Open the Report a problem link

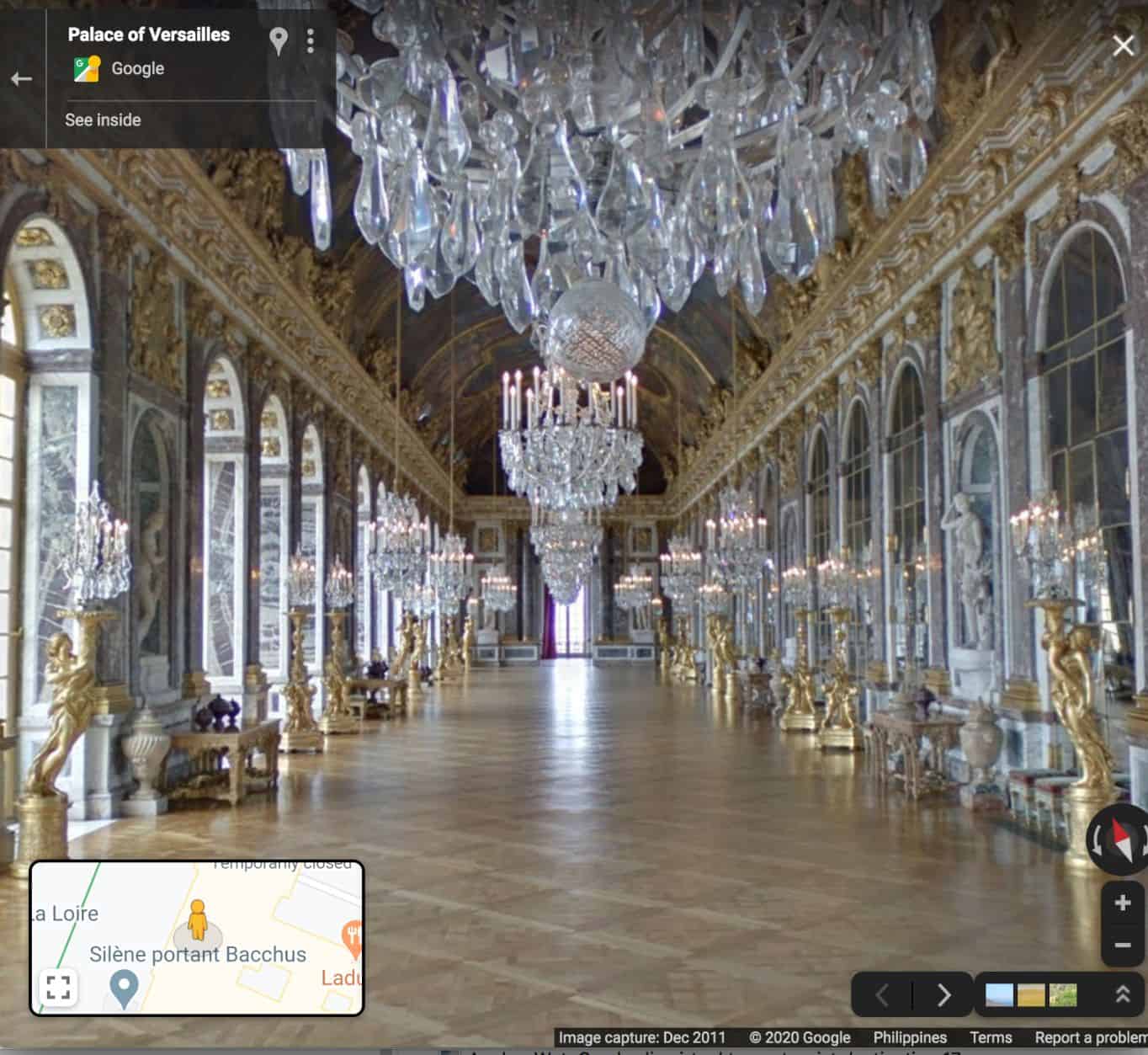click(1091, 1037)
